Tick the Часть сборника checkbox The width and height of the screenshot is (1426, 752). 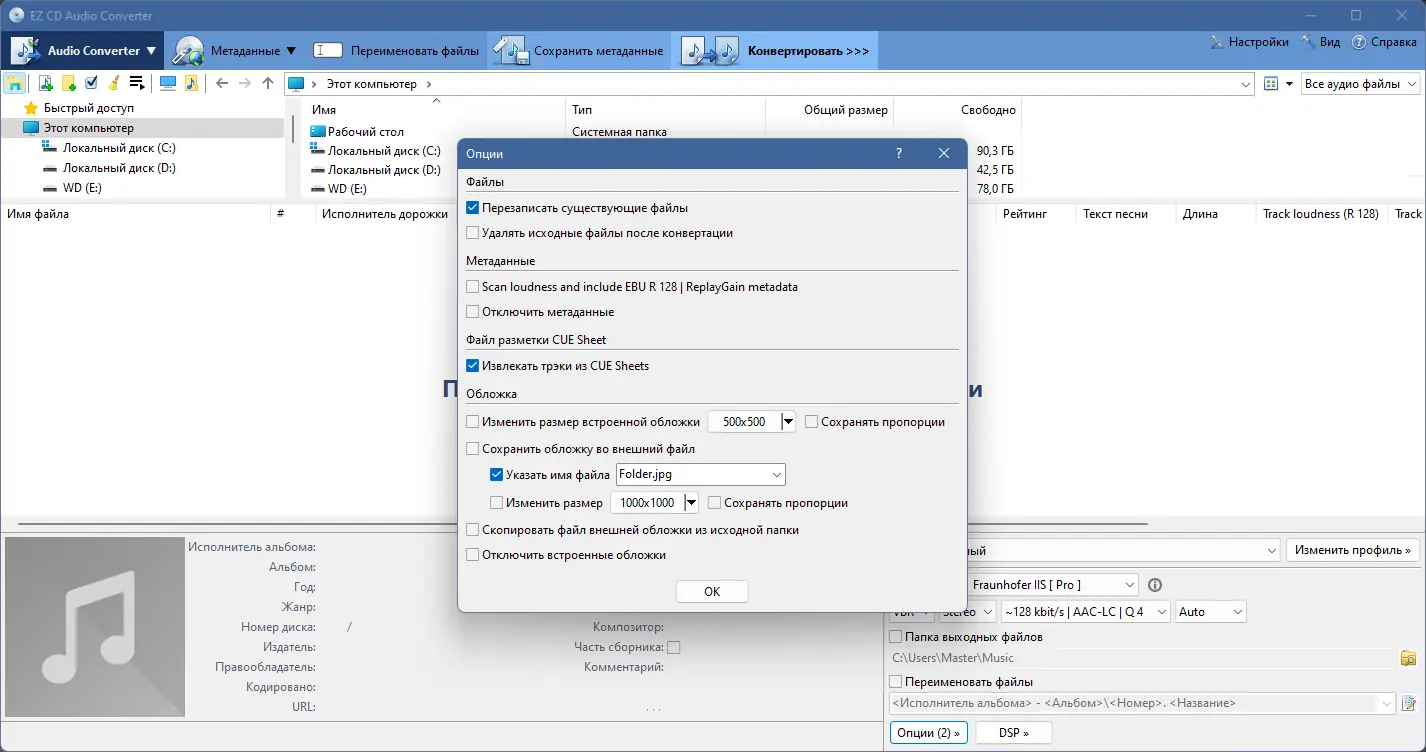674,647
